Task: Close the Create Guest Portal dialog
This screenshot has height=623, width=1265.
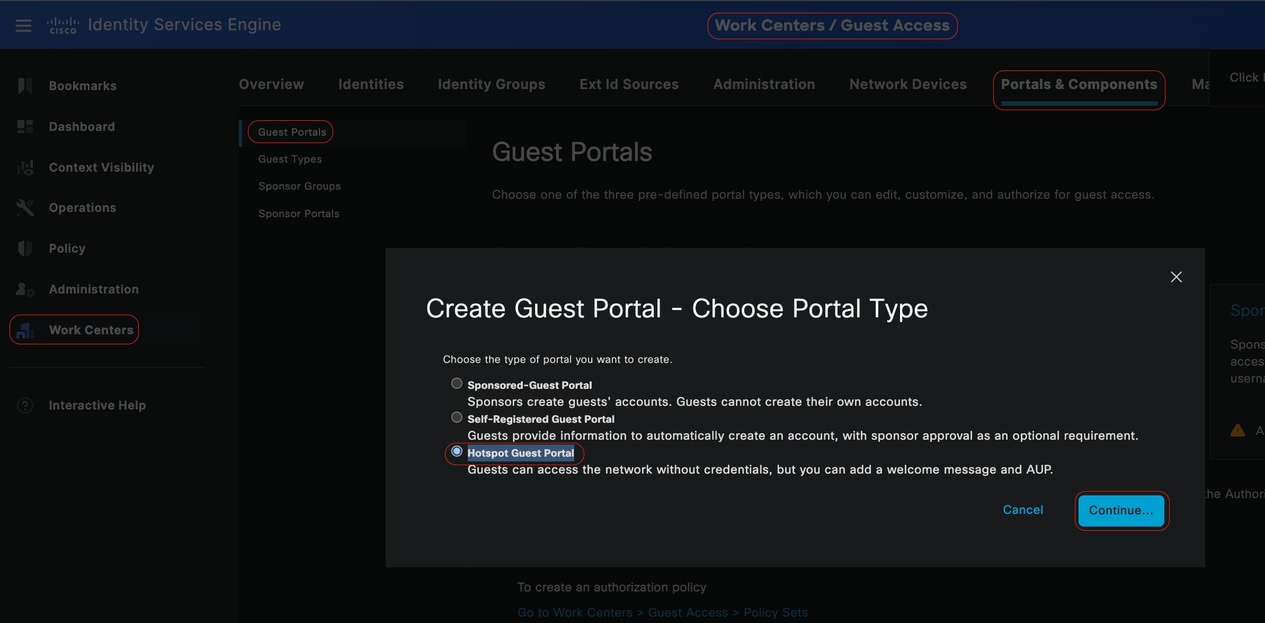Action: (1176, 277)
